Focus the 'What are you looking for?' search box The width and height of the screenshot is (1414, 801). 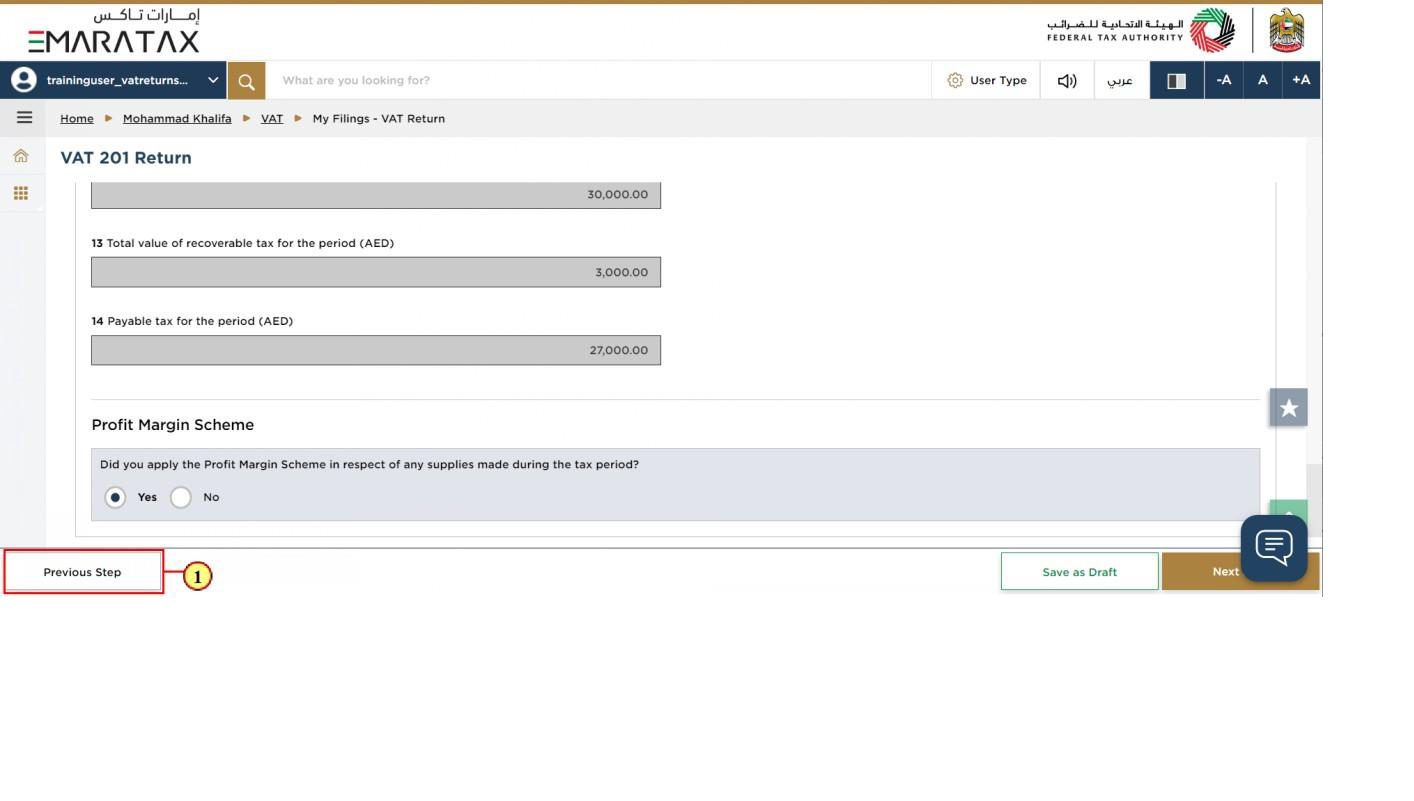click(598, 80)
